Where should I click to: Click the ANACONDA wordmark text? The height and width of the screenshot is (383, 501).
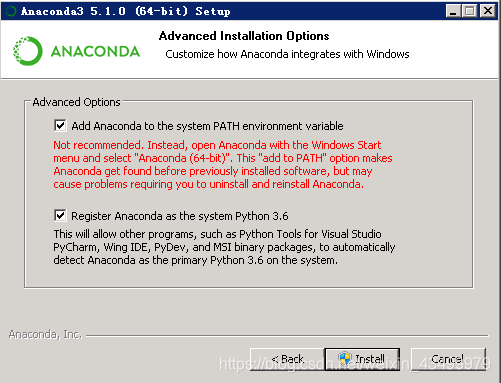pyautogui.click(x=95, y=51)
